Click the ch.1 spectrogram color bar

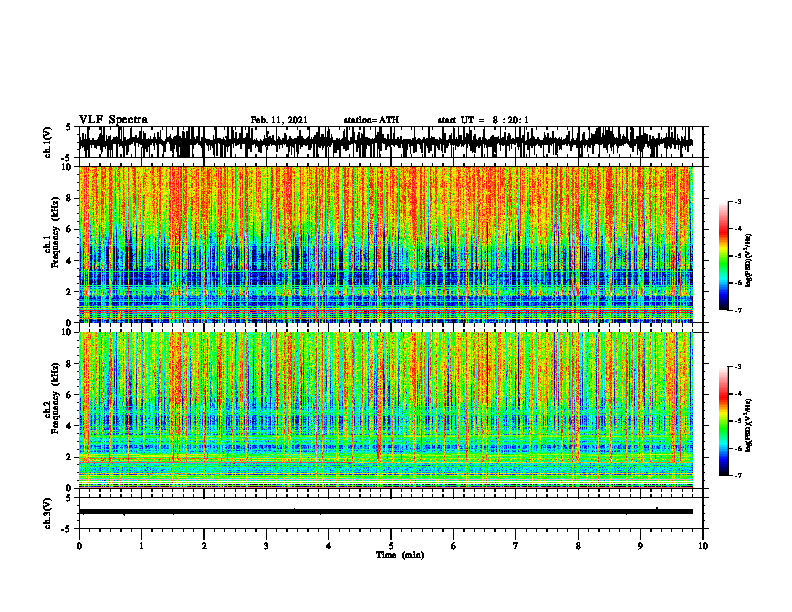(x=723, y=256)
